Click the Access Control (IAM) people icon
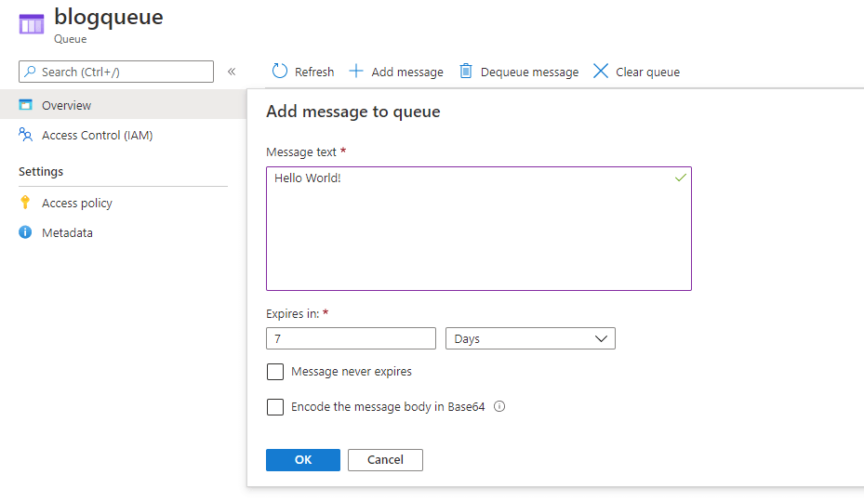This screenshot has height=501, width=864. [26, 135]
